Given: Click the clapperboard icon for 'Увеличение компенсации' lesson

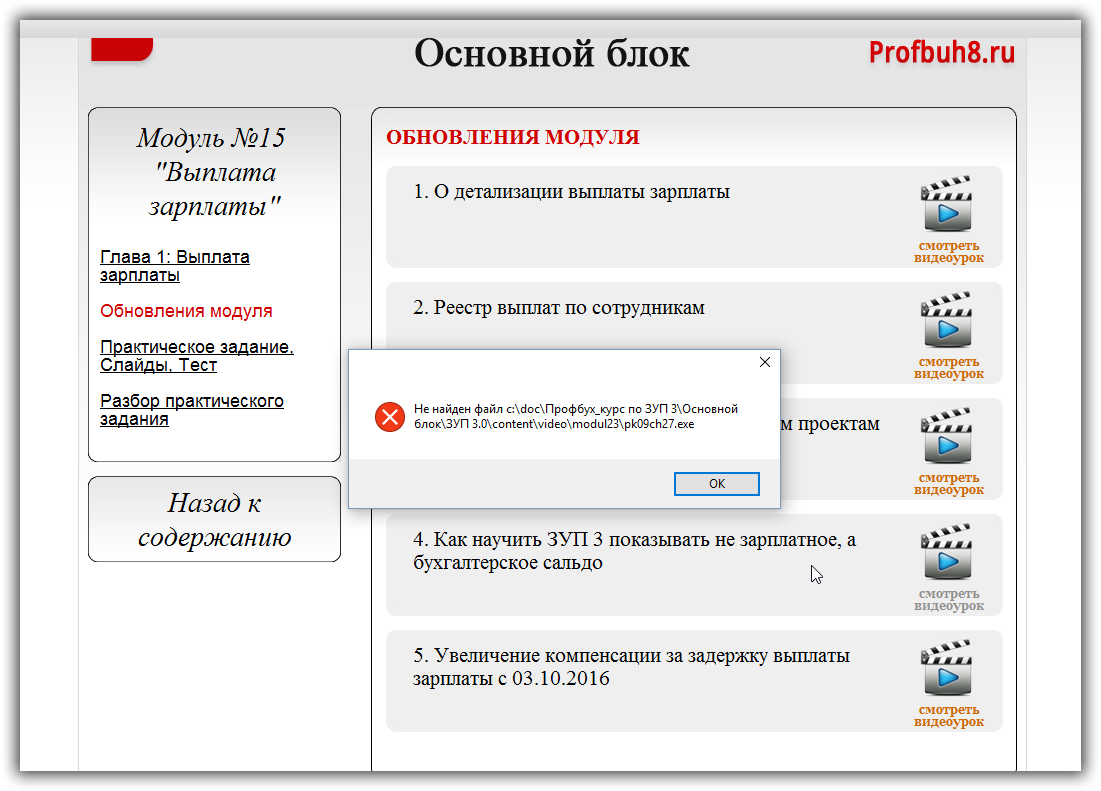Looking at the screenshot, I should pos(946,669).
